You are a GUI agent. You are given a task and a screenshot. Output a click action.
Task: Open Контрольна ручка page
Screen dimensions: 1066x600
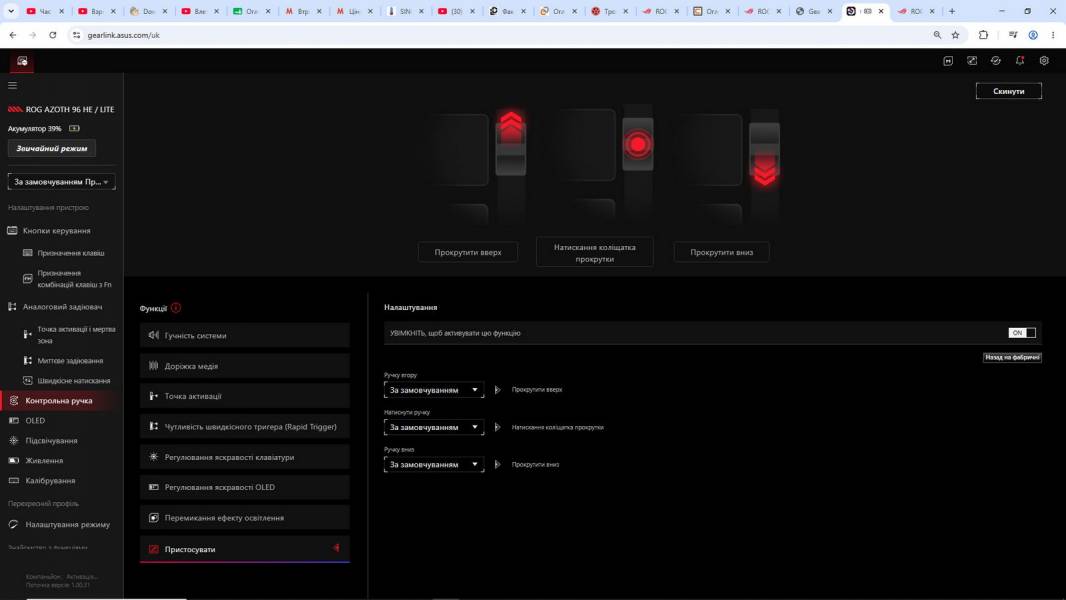(x=61, y=401)
